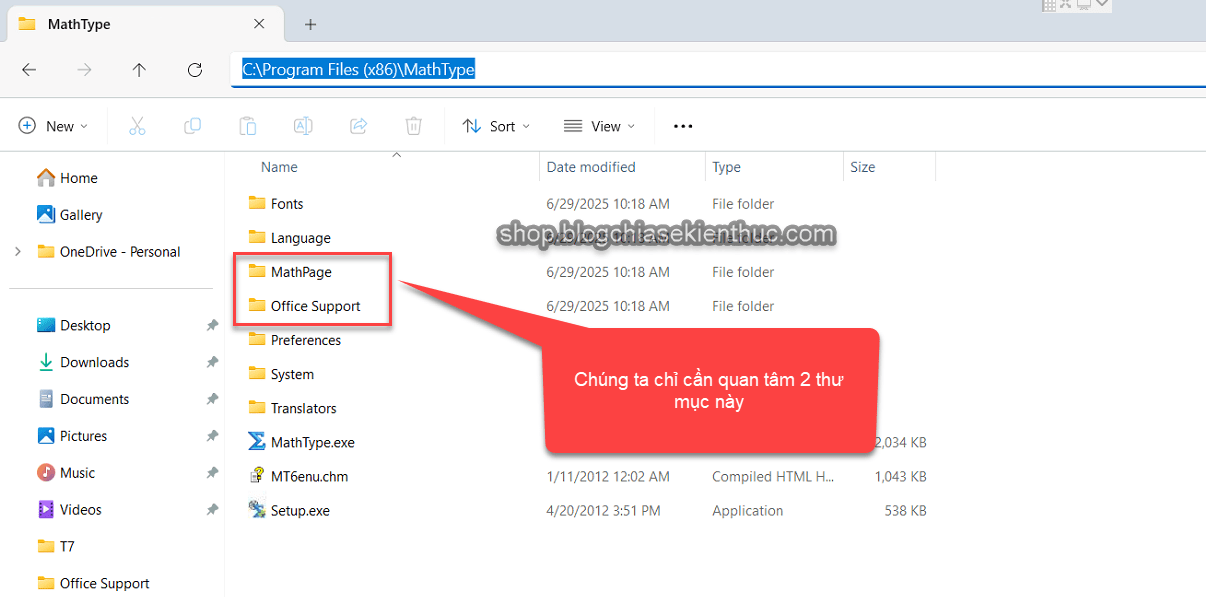Image resolution: width=1206 pixels, height=597 pixels.
Task: Close the MathType tab
Action: [x=260, y=24]
